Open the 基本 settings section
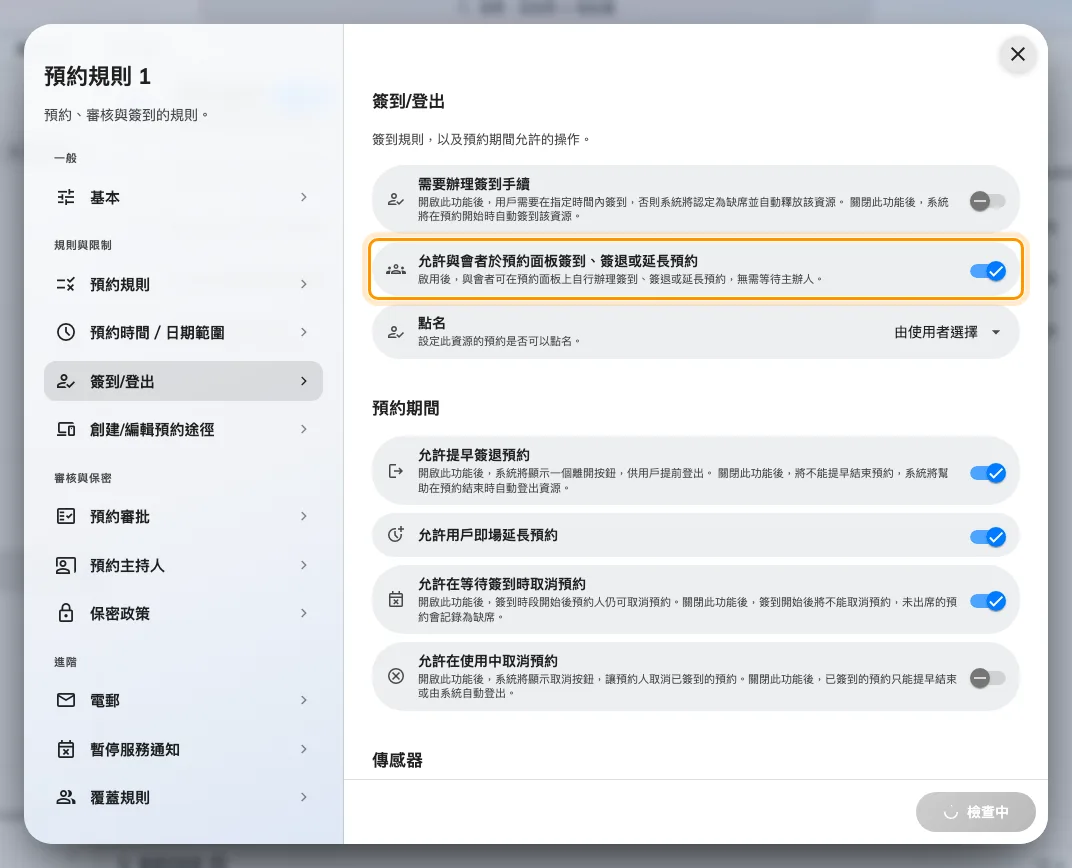The width and height of the screenshot is (1072, 868). point(183,198)
